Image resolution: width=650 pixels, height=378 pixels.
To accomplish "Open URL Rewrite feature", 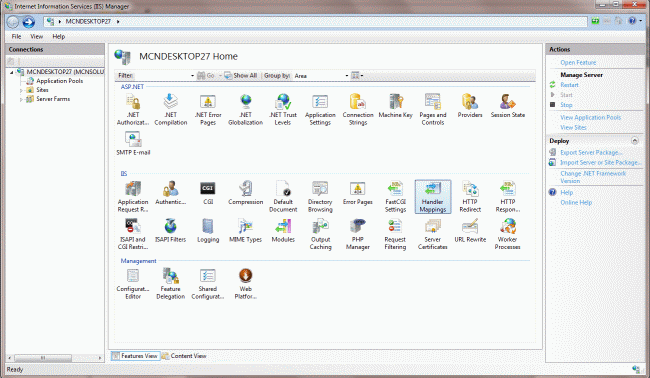I will (x=470, y=230).
